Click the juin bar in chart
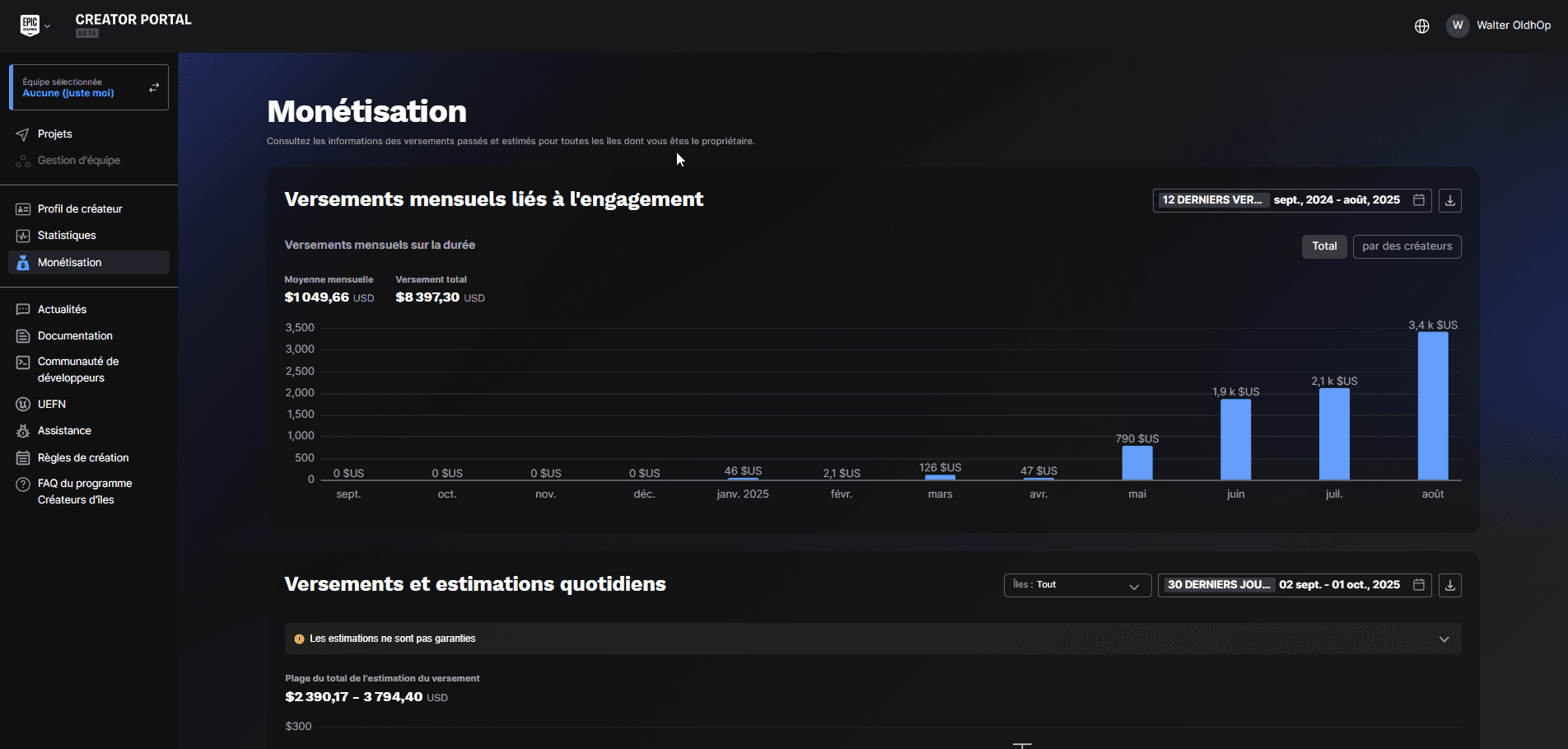 1235,440
